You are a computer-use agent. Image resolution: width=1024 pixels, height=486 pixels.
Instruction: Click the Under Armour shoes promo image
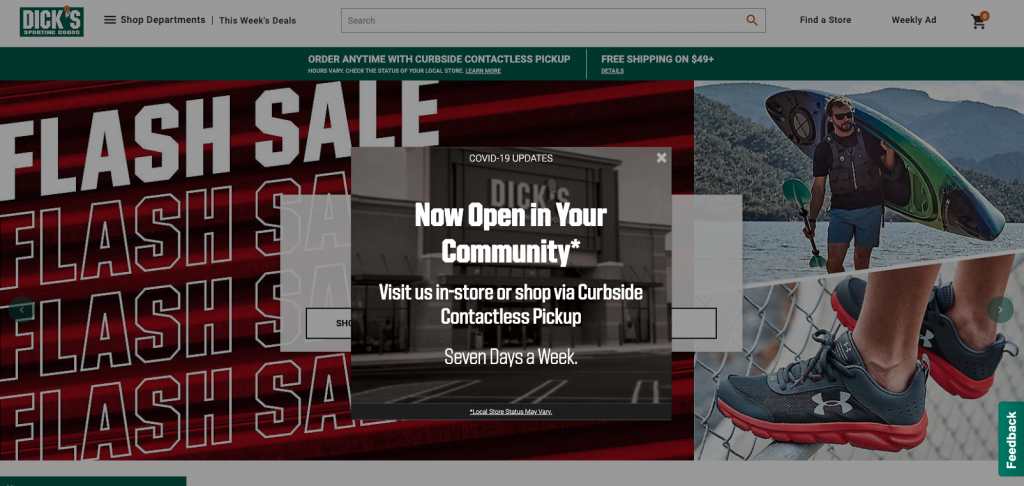point(859,366)
